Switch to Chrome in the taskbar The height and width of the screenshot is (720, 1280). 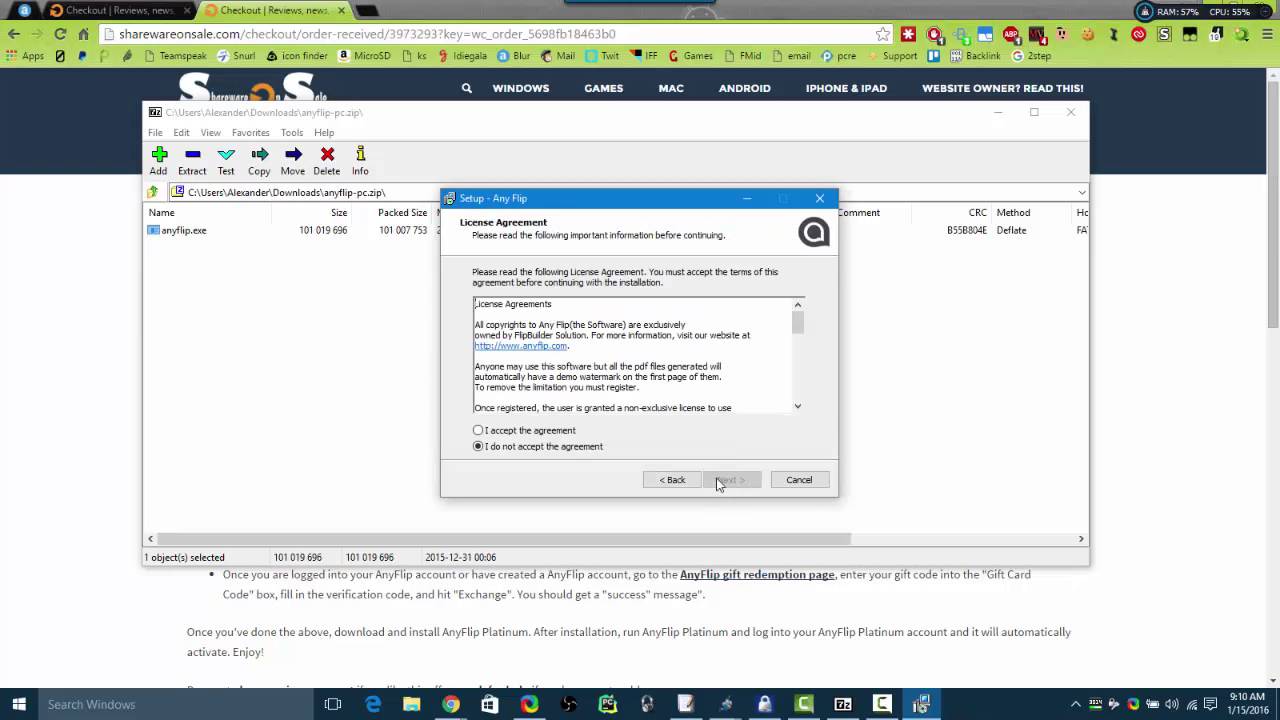click(451, 704)
